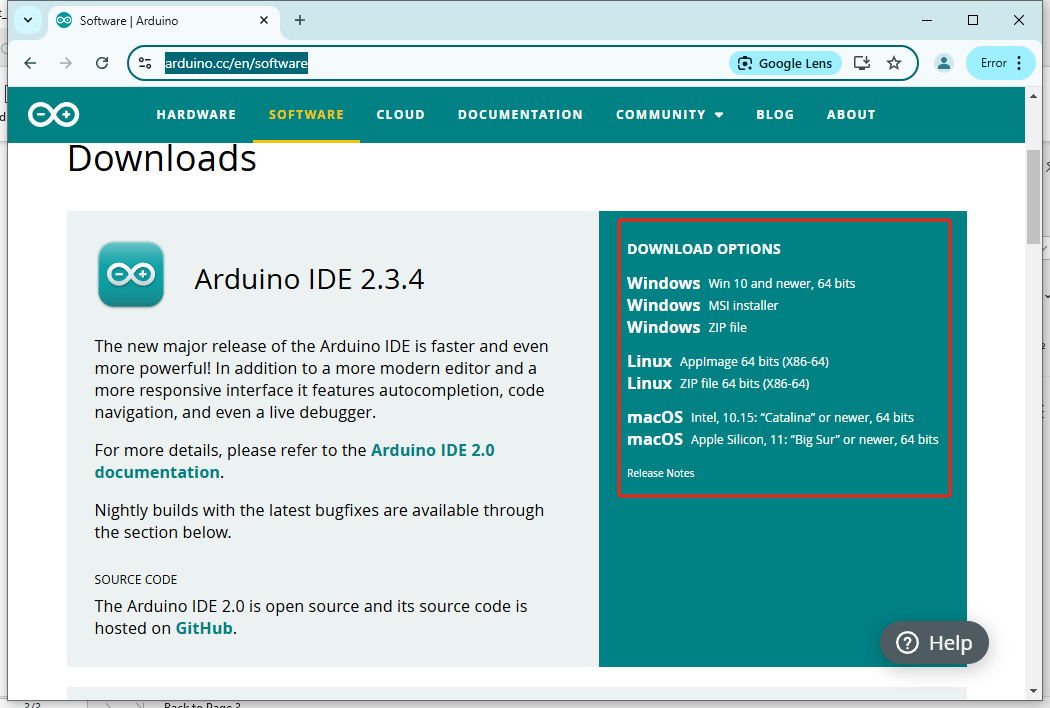Image resolution: width=1050 pixels, height=708 pixels.
Task: Launch Google Lens search
Action: point(785,63)
